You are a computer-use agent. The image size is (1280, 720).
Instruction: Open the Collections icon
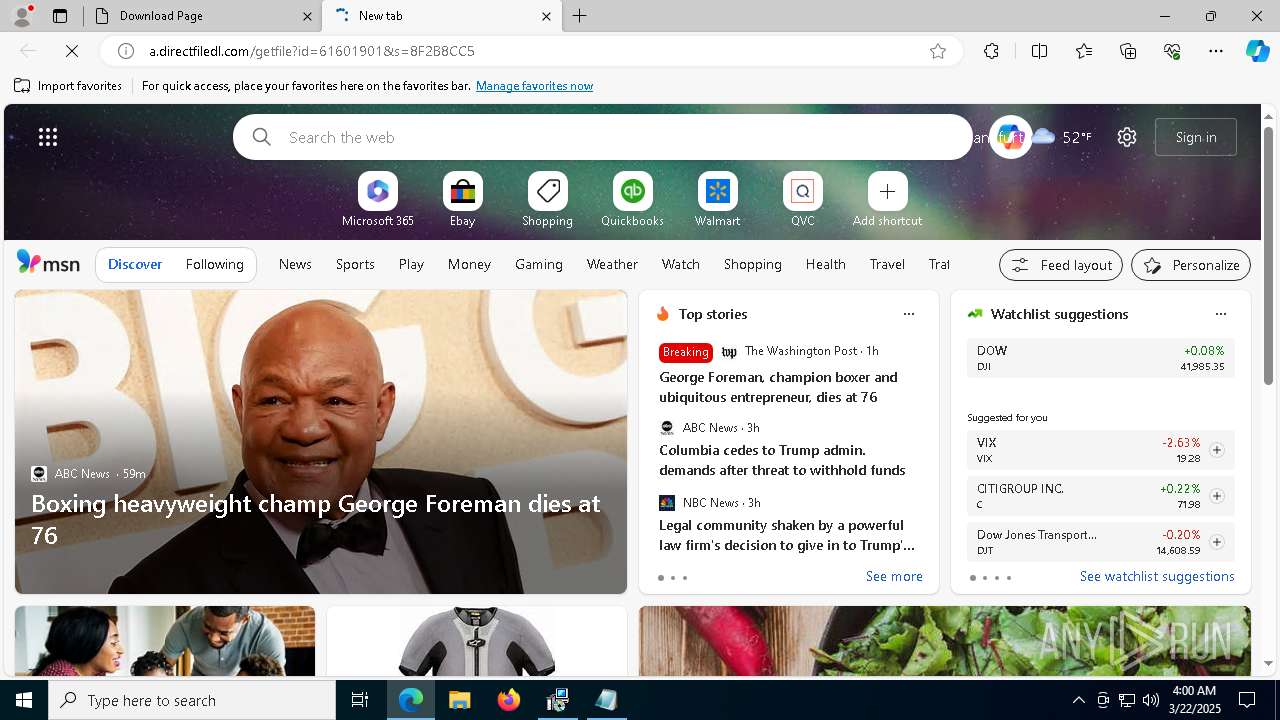click(1128, 51)
